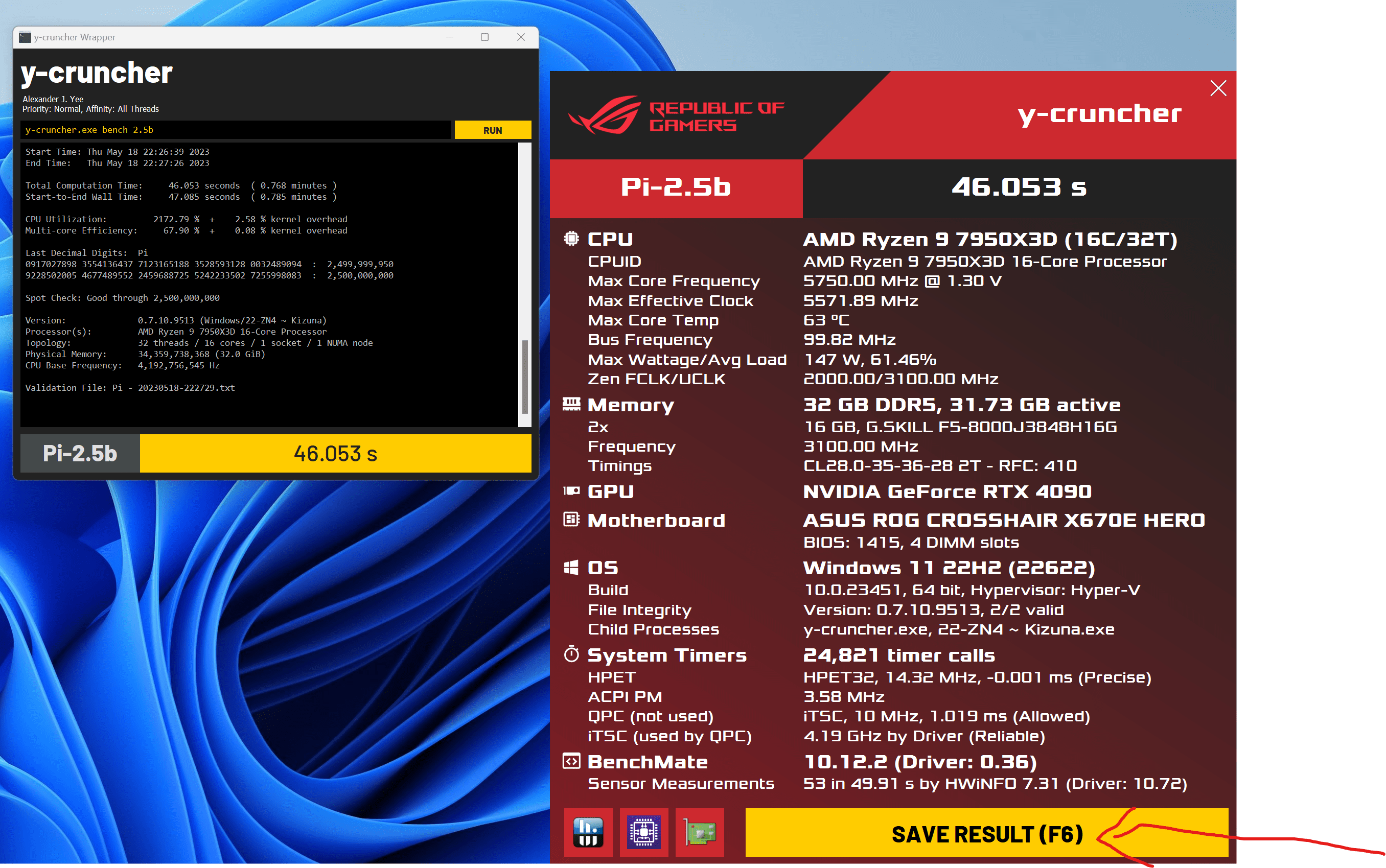Image resolution: width=1386 pixels, height=868 pixels.
Task: Click the CPU chip section icon
Action: pyautogui.click(x=571, y=238)
